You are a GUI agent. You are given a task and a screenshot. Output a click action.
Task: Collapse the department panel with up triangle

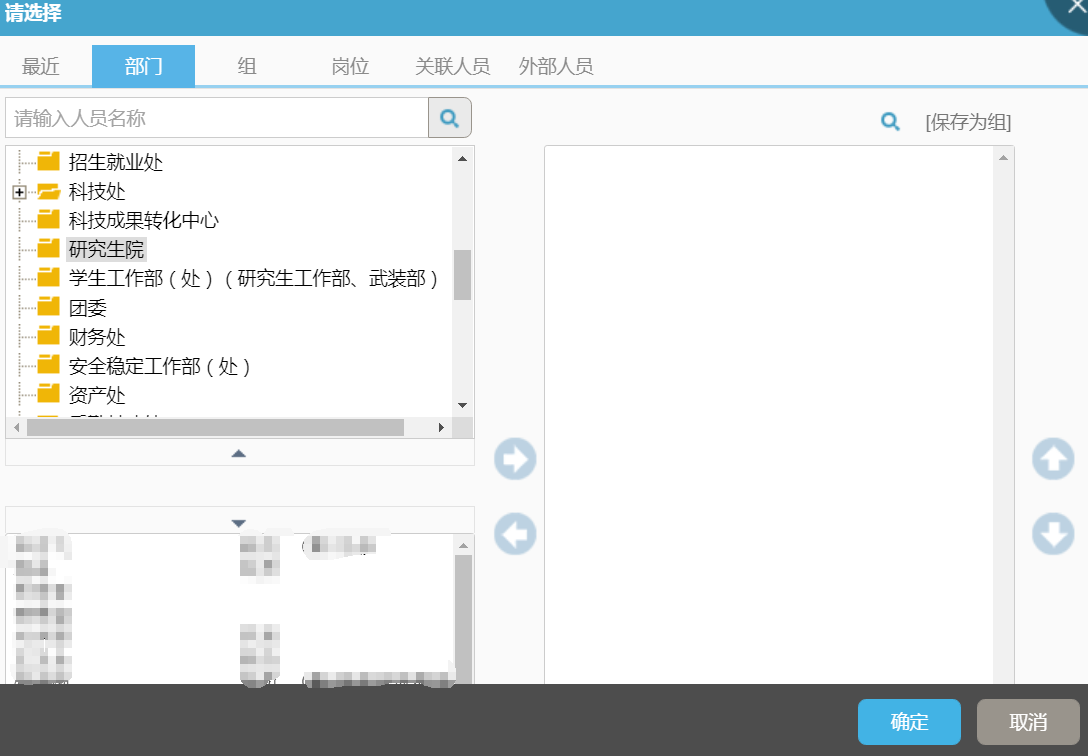coord(239,453)
